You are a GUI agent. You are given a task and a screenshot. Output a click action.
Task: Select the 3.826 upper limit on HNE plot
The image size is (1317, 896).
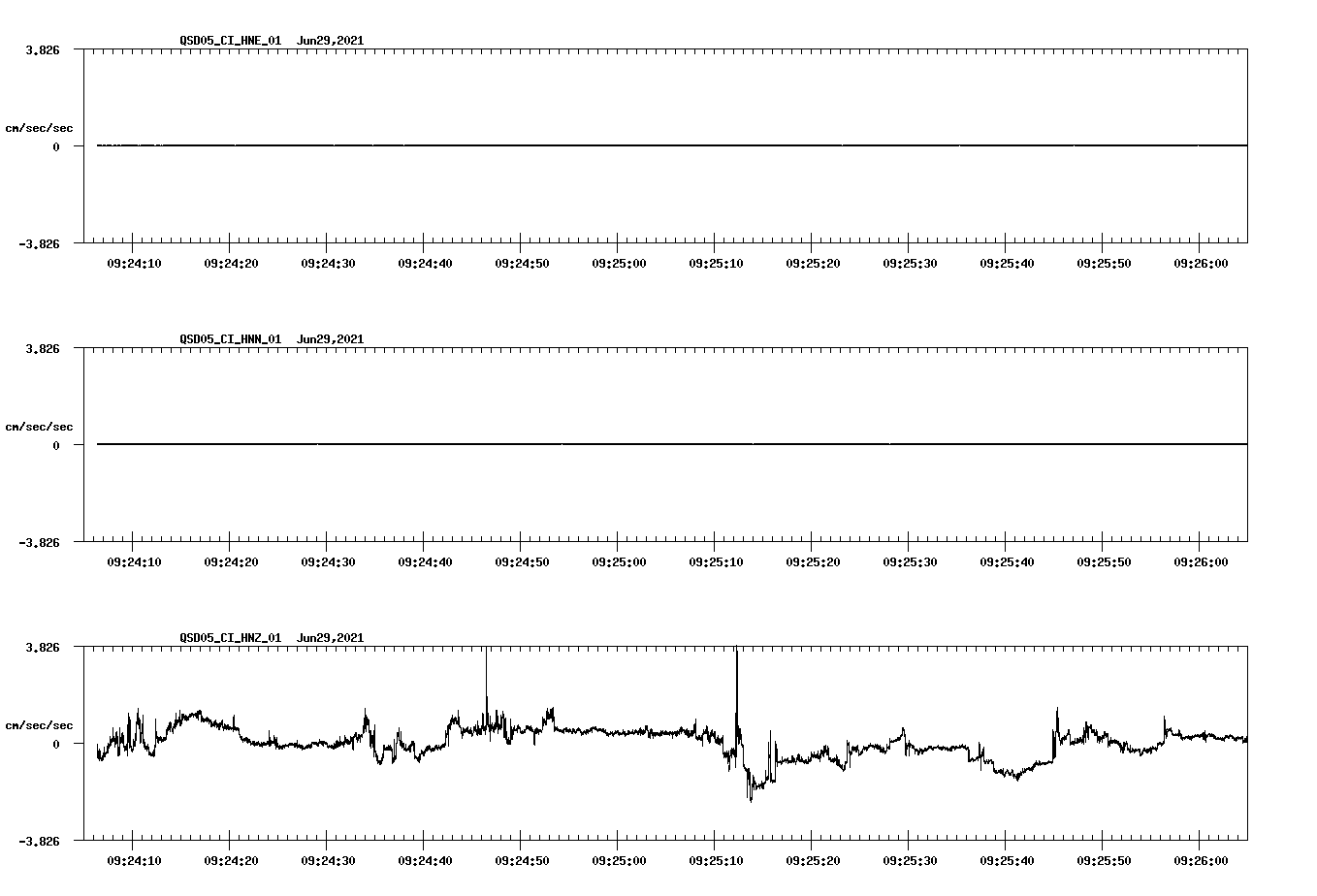click(43, 49)
